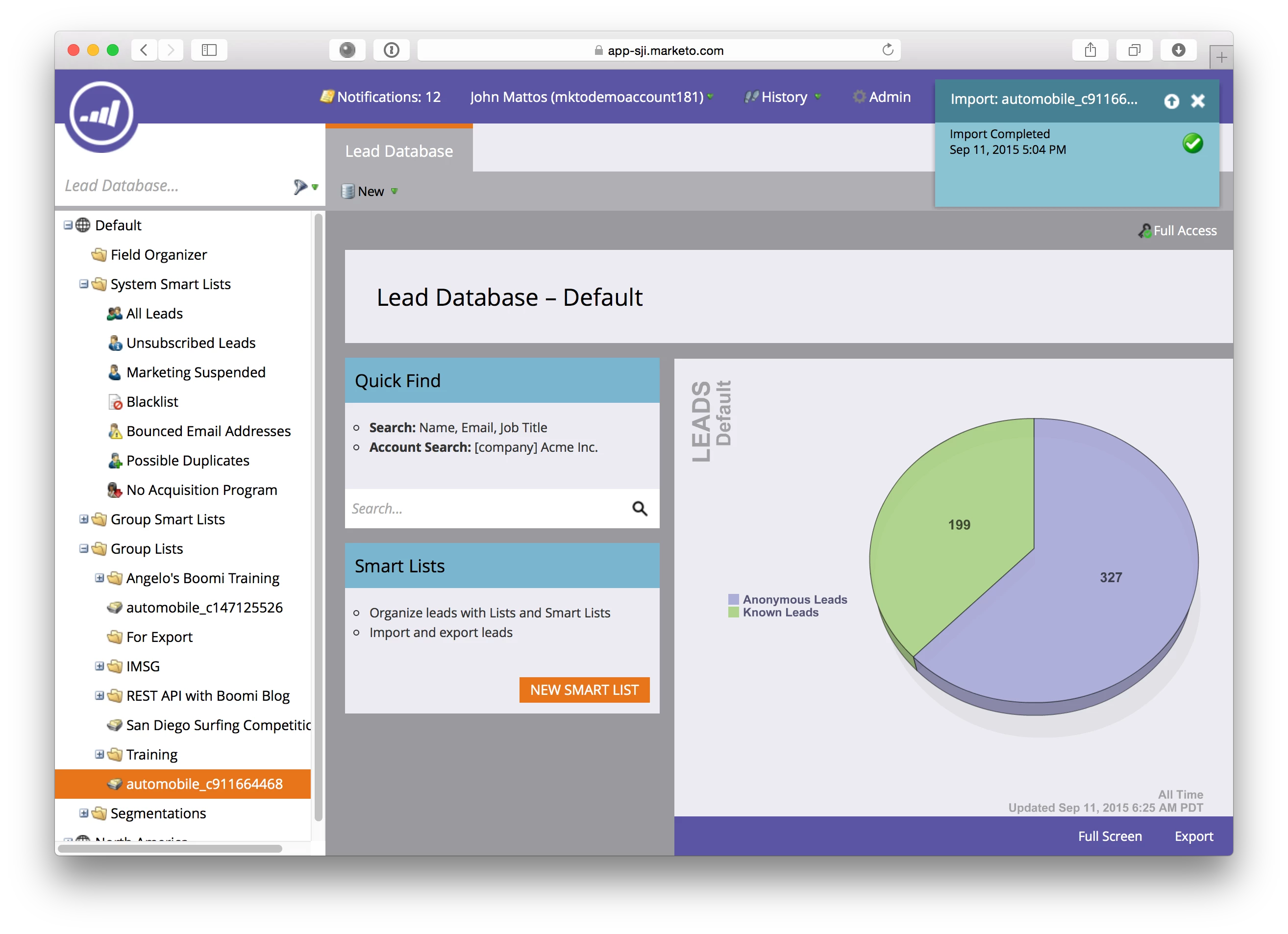
Task: Click magnifying glass in Quick Find search
Action: click(x=640, y=509)
